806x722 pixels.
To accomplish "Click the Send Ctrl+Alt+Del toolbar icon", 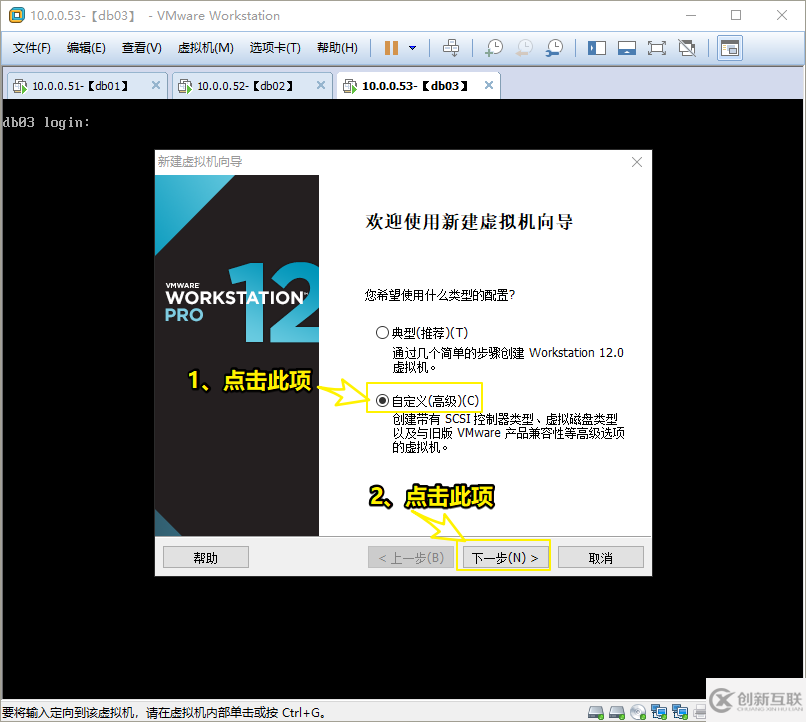I will pyautogui.click(x=451, y=48).
